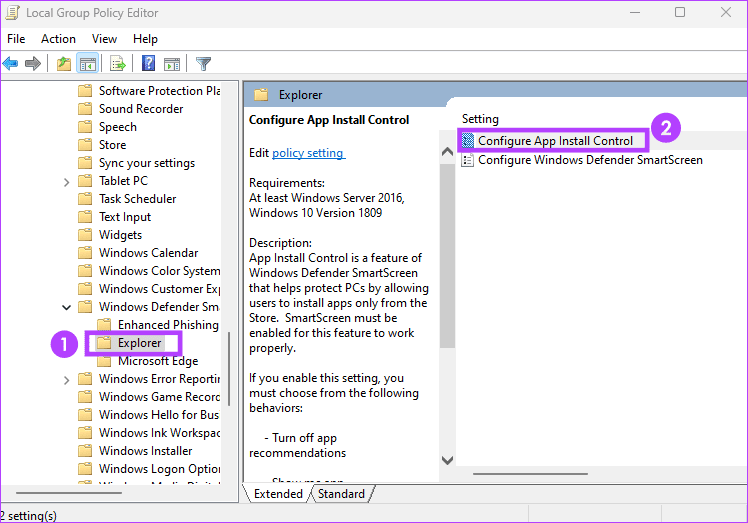The height and width of the screenshot is (523, 748).
Task: Switch to the Extended tab
Action: [x=278, y=494]
